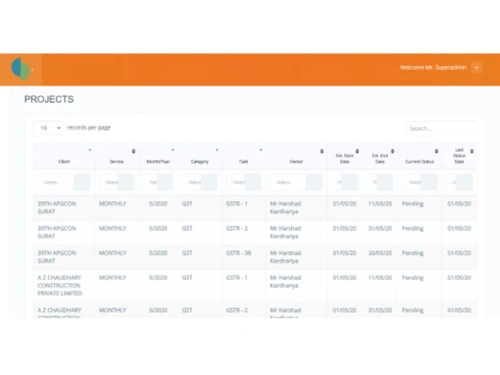
Task: Click the Welcome Mr. Superadmin text
Action: (x=433, y=68)
